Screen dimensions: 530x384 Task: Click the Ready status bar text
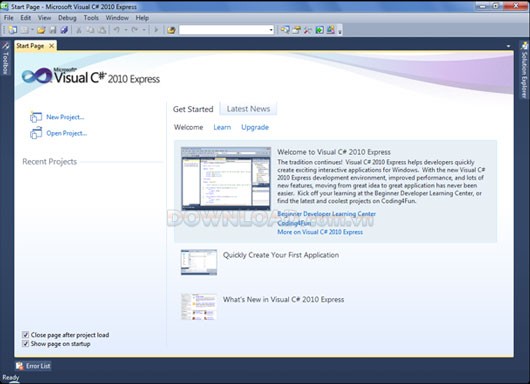click(11, 378)
